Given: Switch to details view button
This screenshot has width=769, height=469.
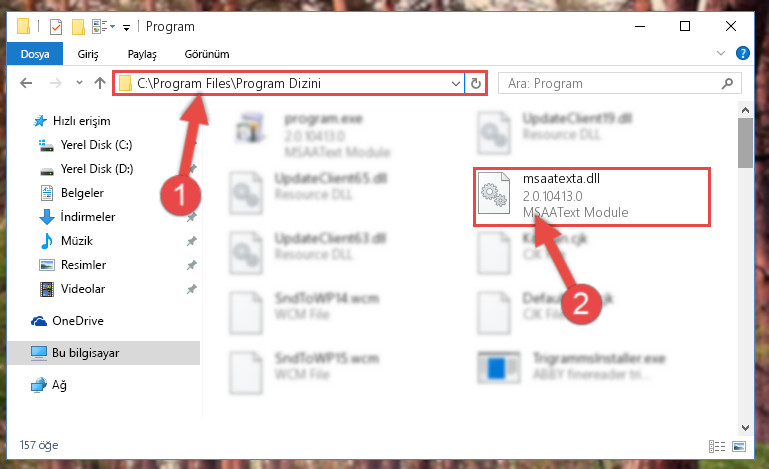Looking at the screenshot, I should [717, 446].
